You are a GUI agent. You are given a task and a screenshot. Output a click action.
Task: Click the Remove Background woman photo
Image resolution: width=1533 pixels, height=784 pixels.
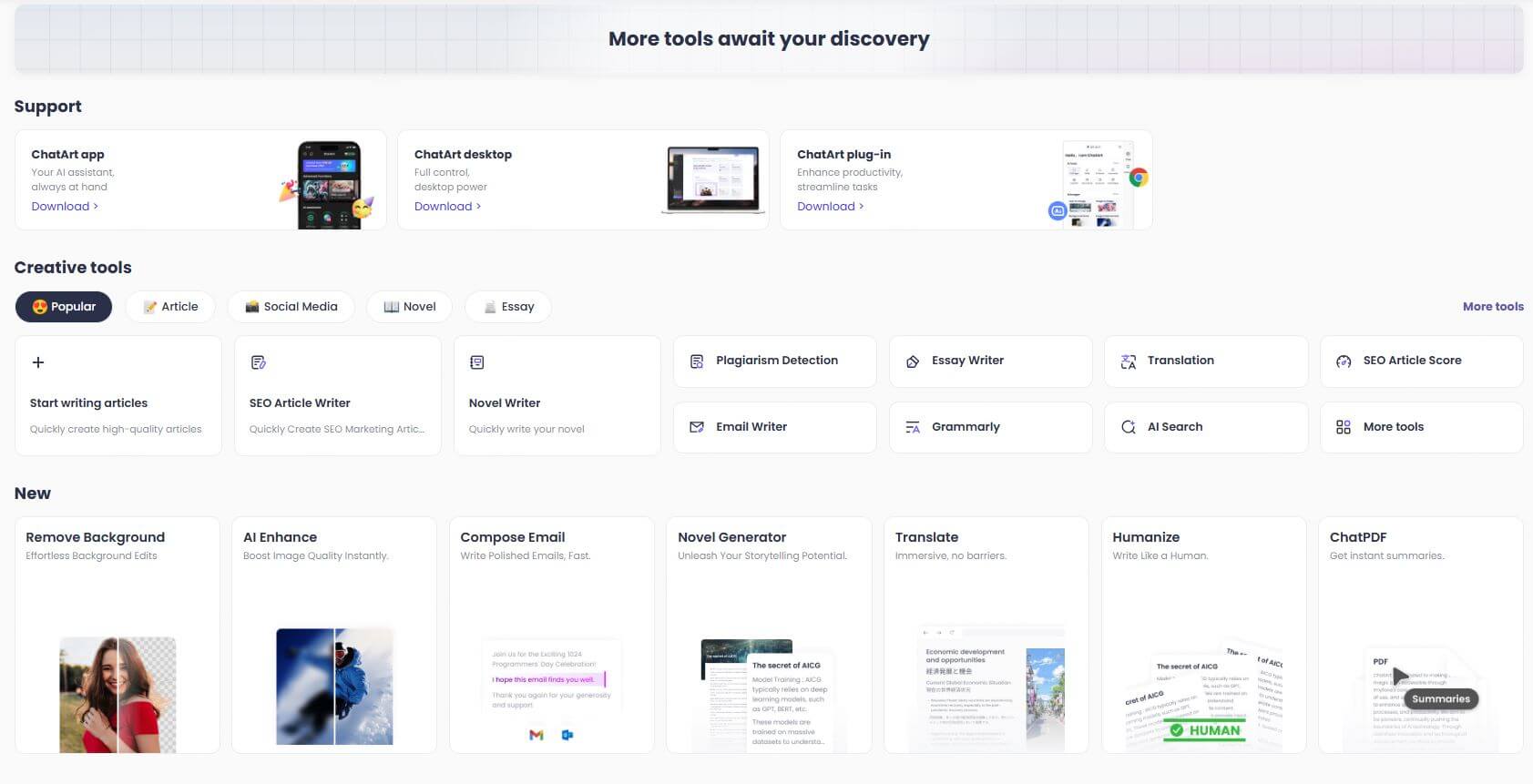pos(118,695)
